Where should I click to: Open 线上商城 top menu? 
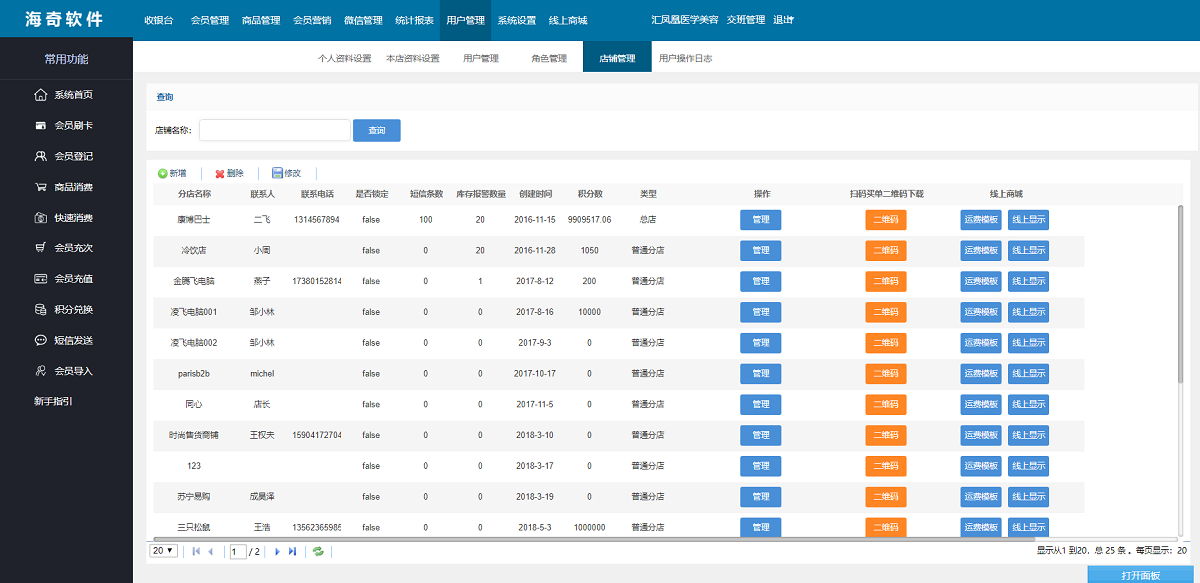click(x=568, y=20)
